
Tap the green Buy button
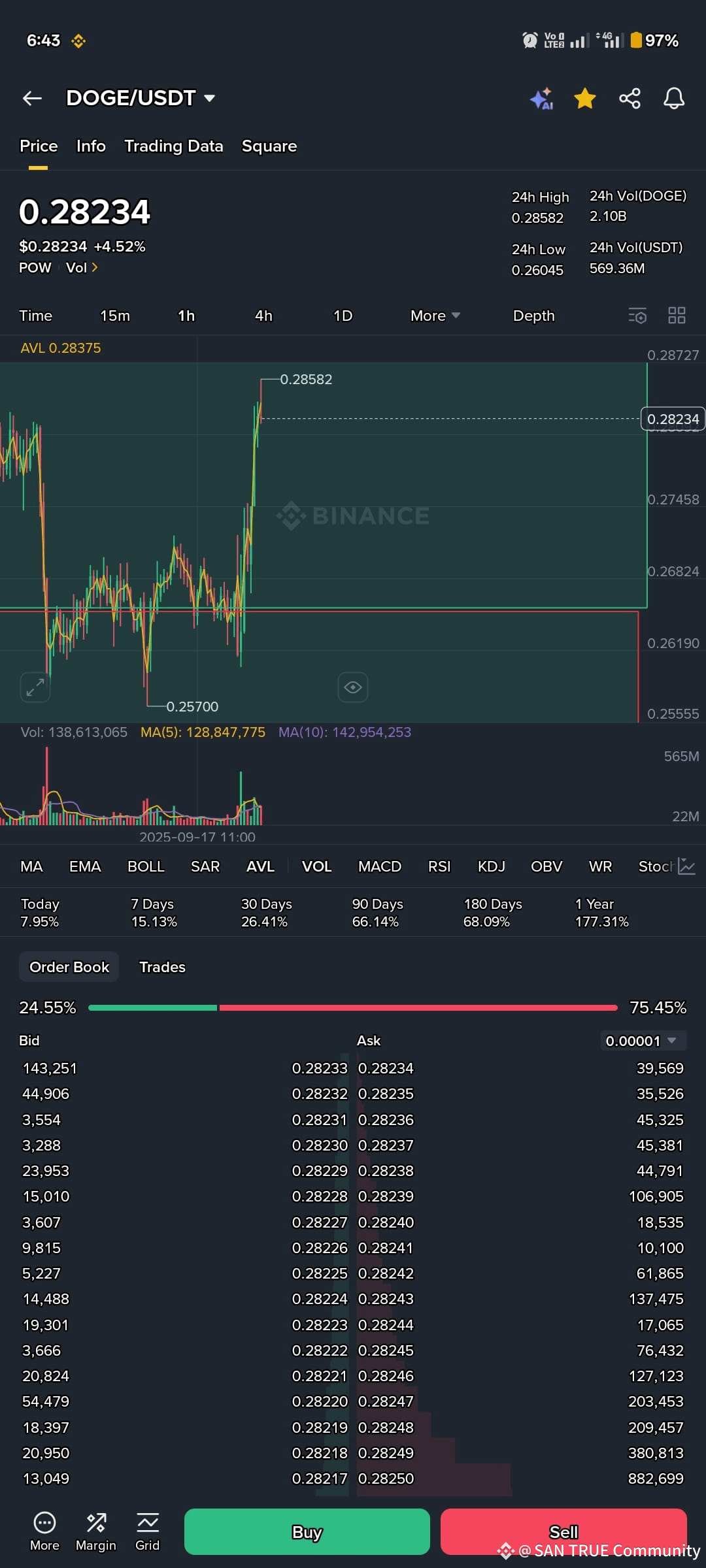click(x=307, y=1531)
